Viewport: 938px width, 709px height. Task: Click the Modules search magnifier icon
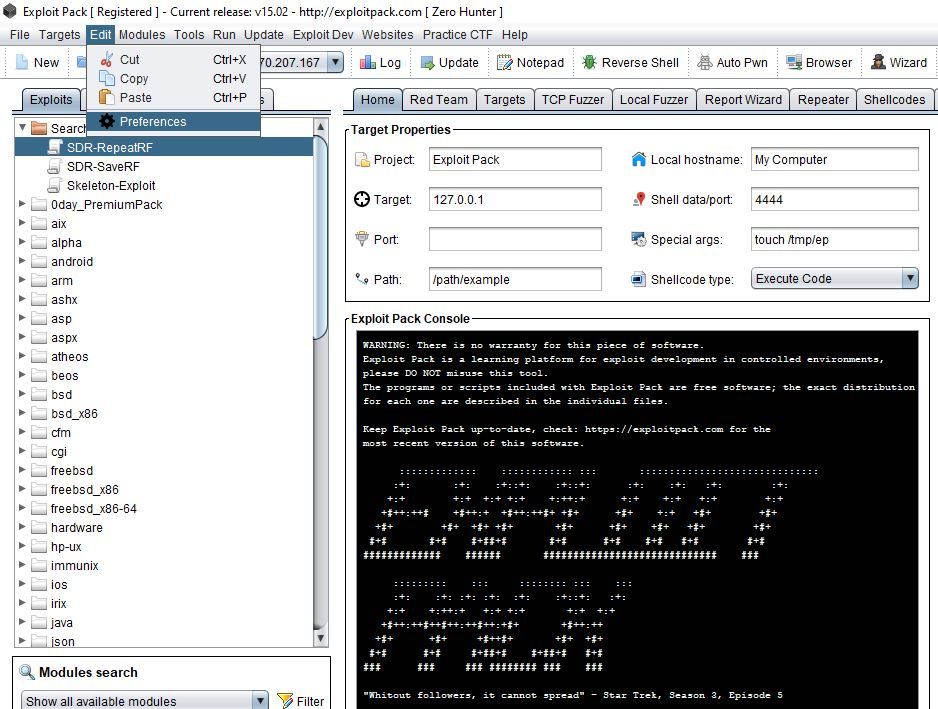click(27, 672)
